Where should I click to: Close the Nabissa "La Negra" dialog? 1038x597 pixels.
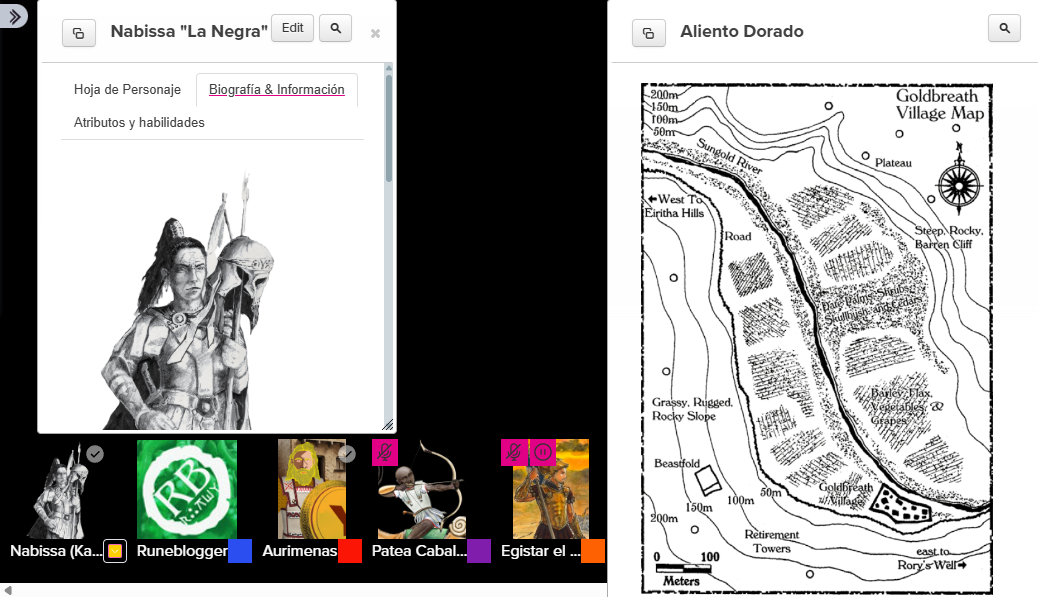click(375, 33)
